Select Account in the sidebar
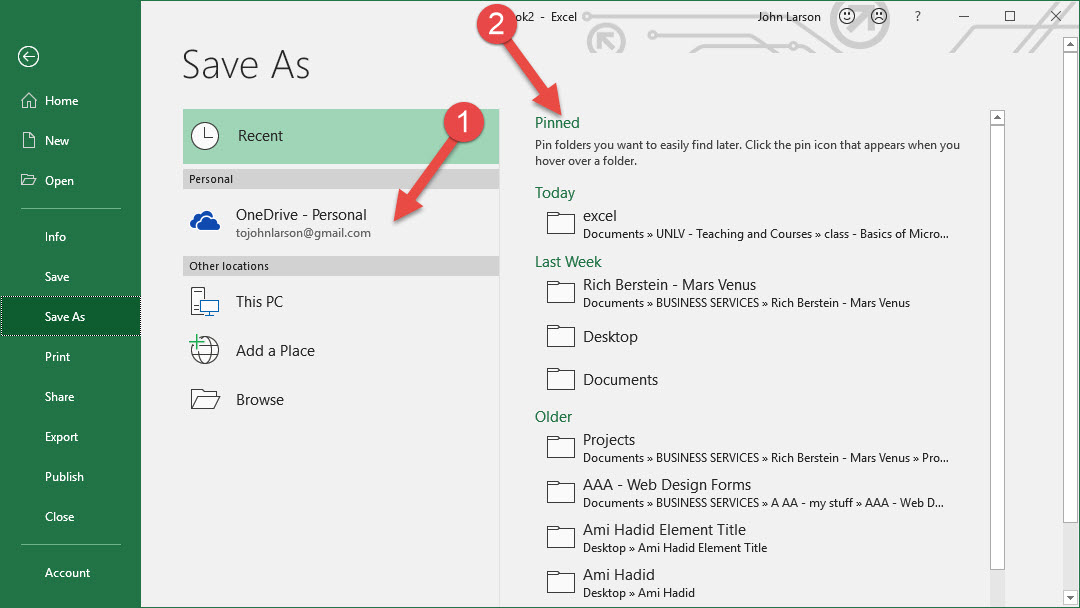1080x608 pixels. pos(67,573)
